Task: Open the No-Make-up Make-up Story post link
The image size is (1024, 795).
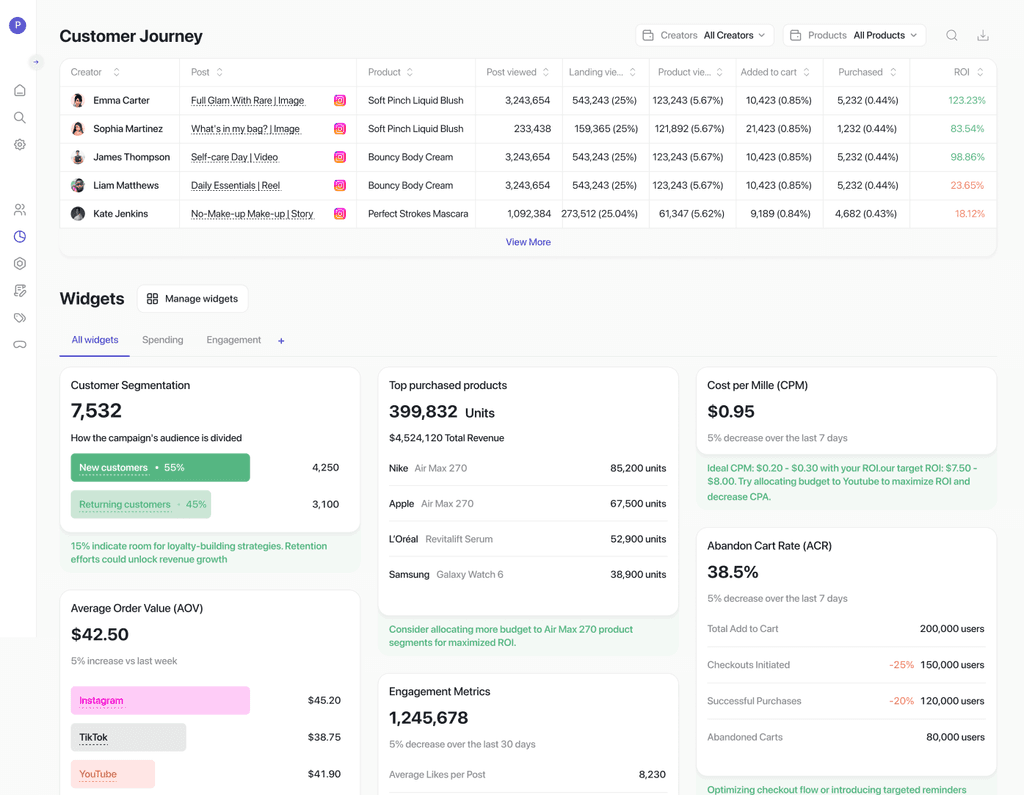Action: (x=252, y=214)
